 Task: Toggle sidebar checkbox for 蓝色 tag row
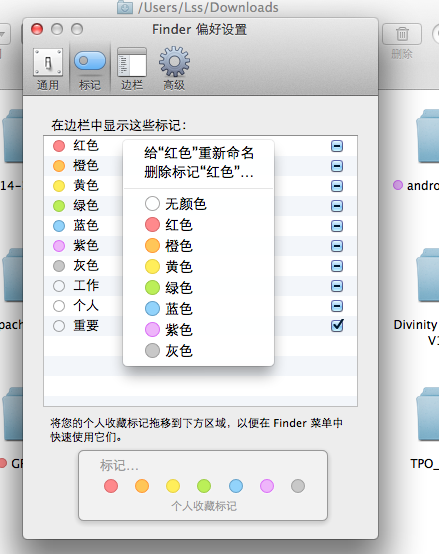click(337, 226)
